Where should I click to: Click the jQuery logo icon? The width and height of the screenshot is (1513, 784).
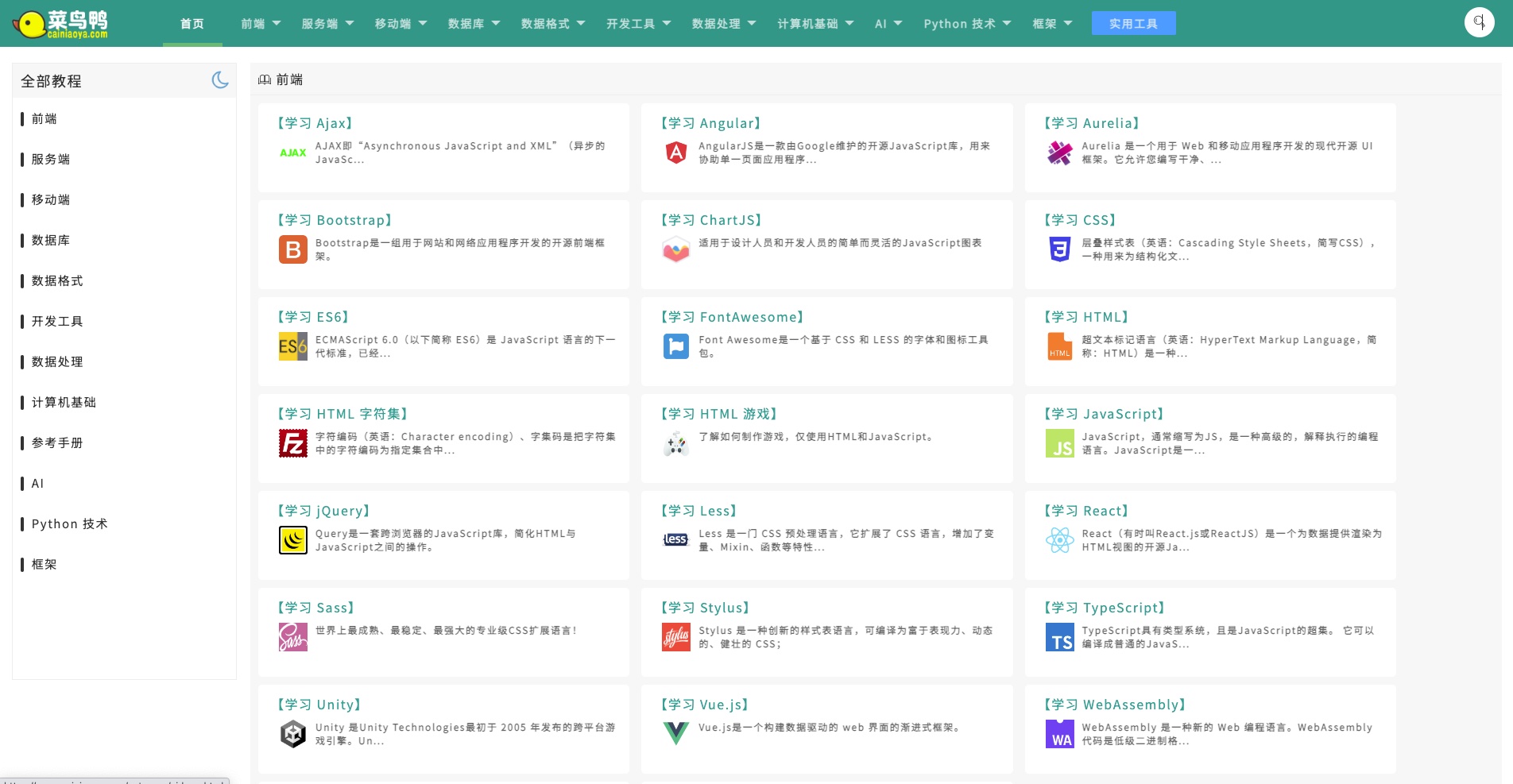292,540
